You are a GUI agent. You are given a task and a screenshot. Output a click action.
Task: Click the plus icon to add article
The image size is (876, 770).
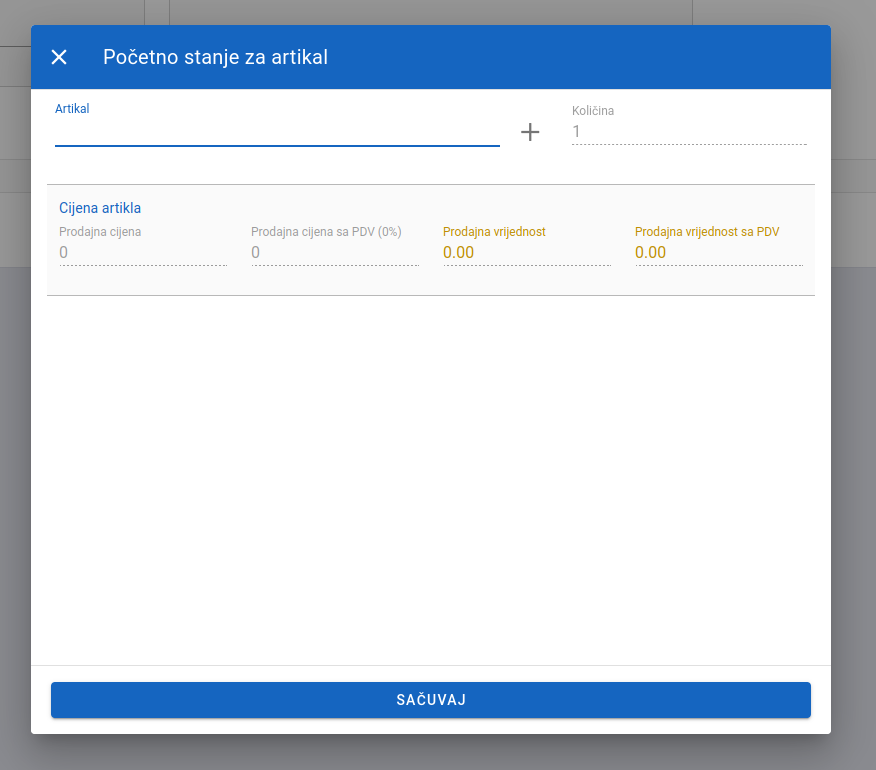530,132
